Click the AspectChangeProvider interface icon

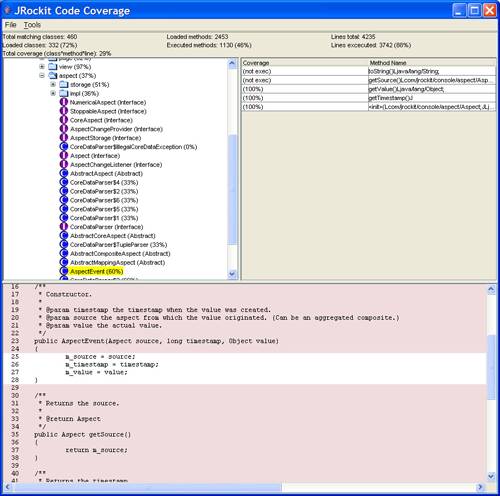point(64,129)
